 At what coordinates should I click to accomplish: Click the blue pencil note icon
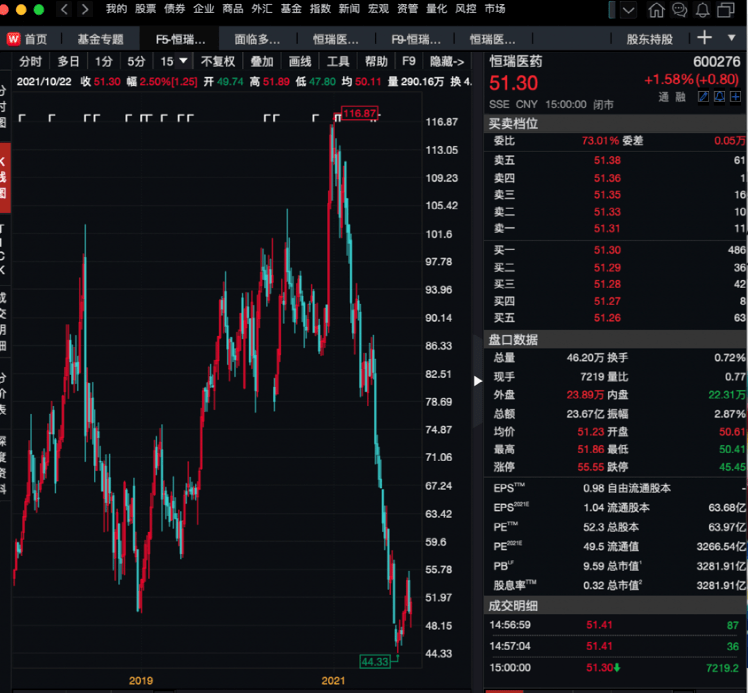click(x=703, y=97)
